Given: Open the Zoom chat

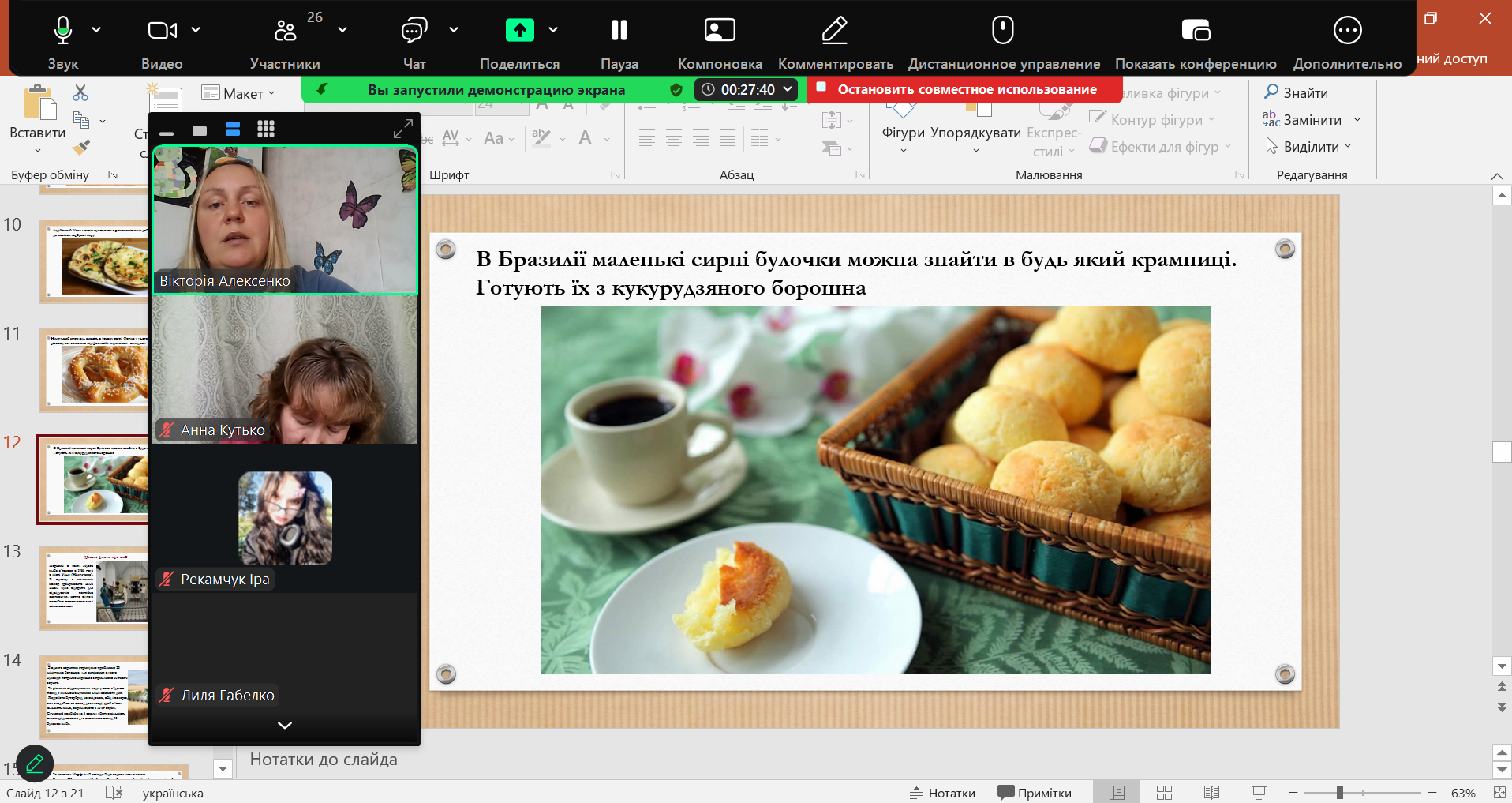Looking at the screenshot, I should point(414,31).
